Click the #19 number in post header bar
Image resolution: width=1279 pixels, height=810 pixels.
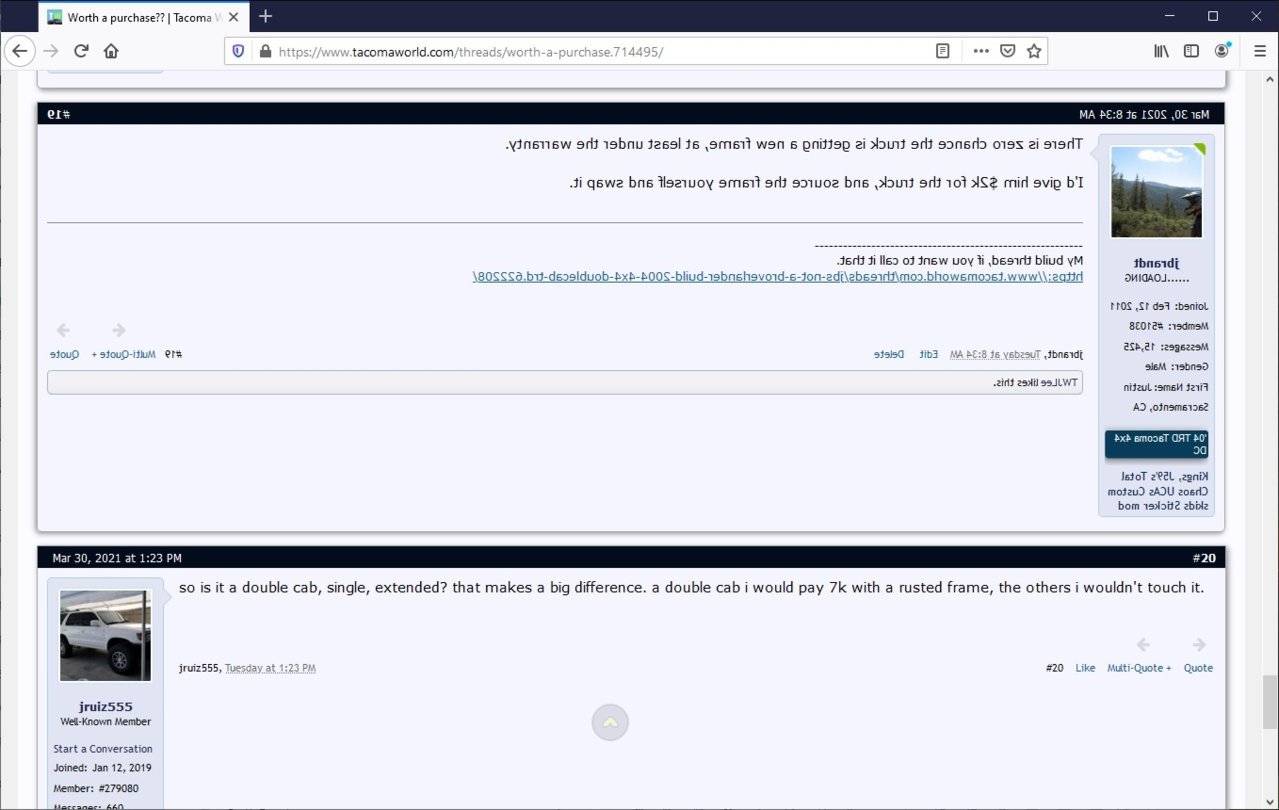pyautogui.click(x=58, y=114)
